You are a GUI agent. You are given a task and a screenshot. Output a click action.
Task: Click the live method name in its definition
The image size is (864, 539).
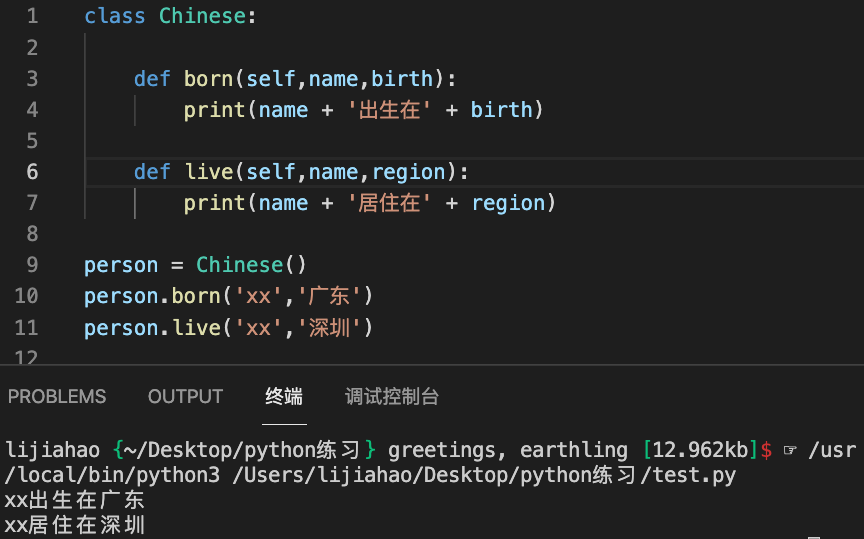tap(208, 172)
